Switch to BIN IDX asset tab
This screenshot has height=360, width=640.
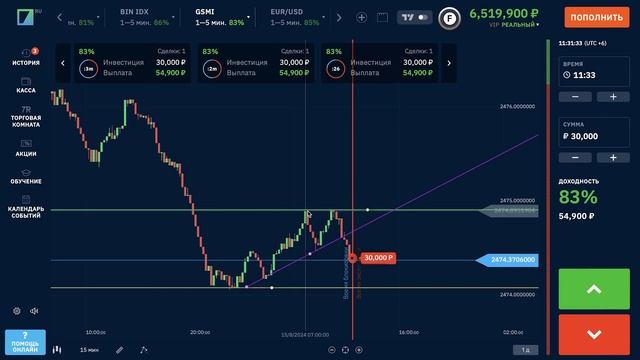coord(141,18)
